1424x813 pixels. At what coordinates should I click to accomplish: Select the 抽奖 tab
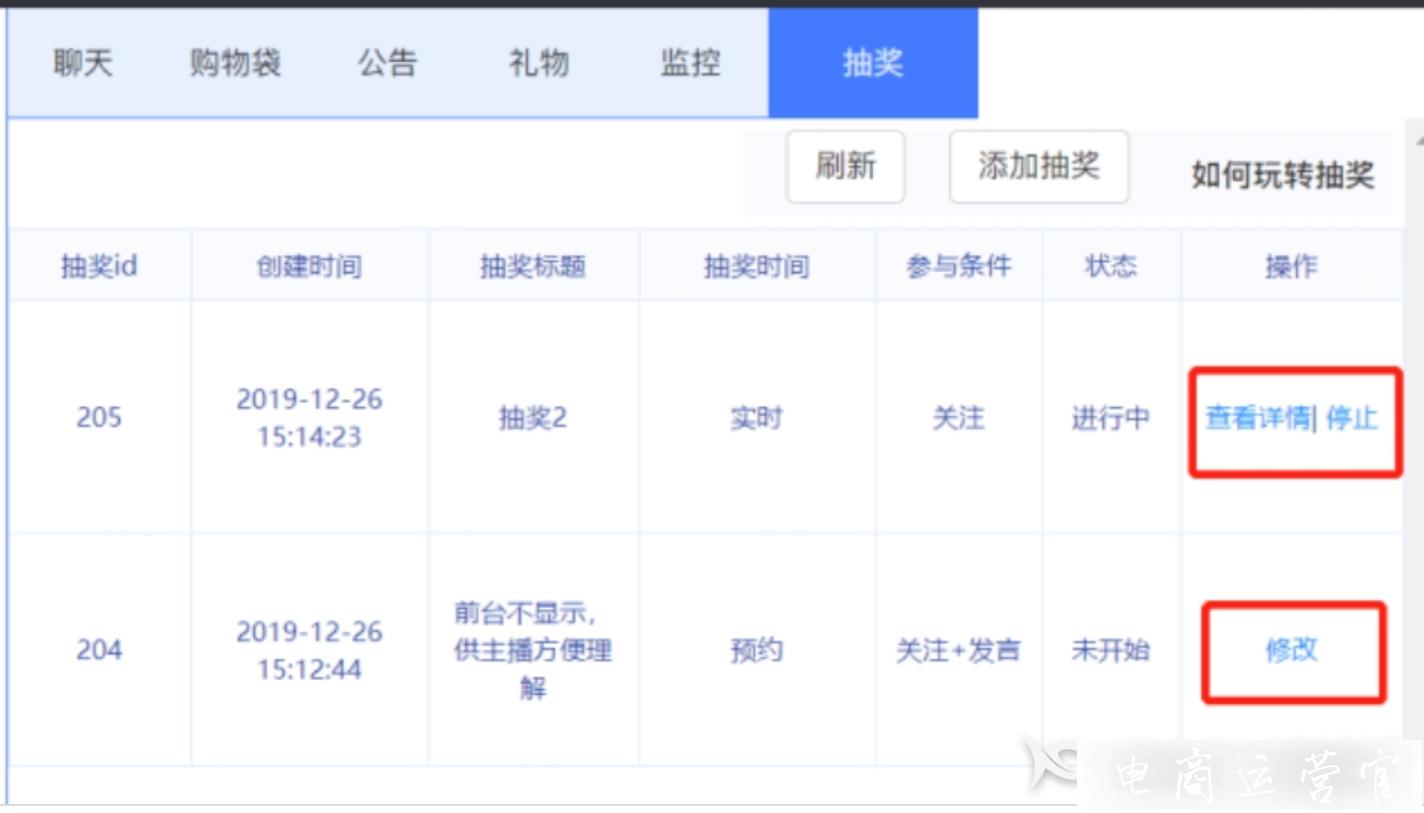[x=873, y=63]
